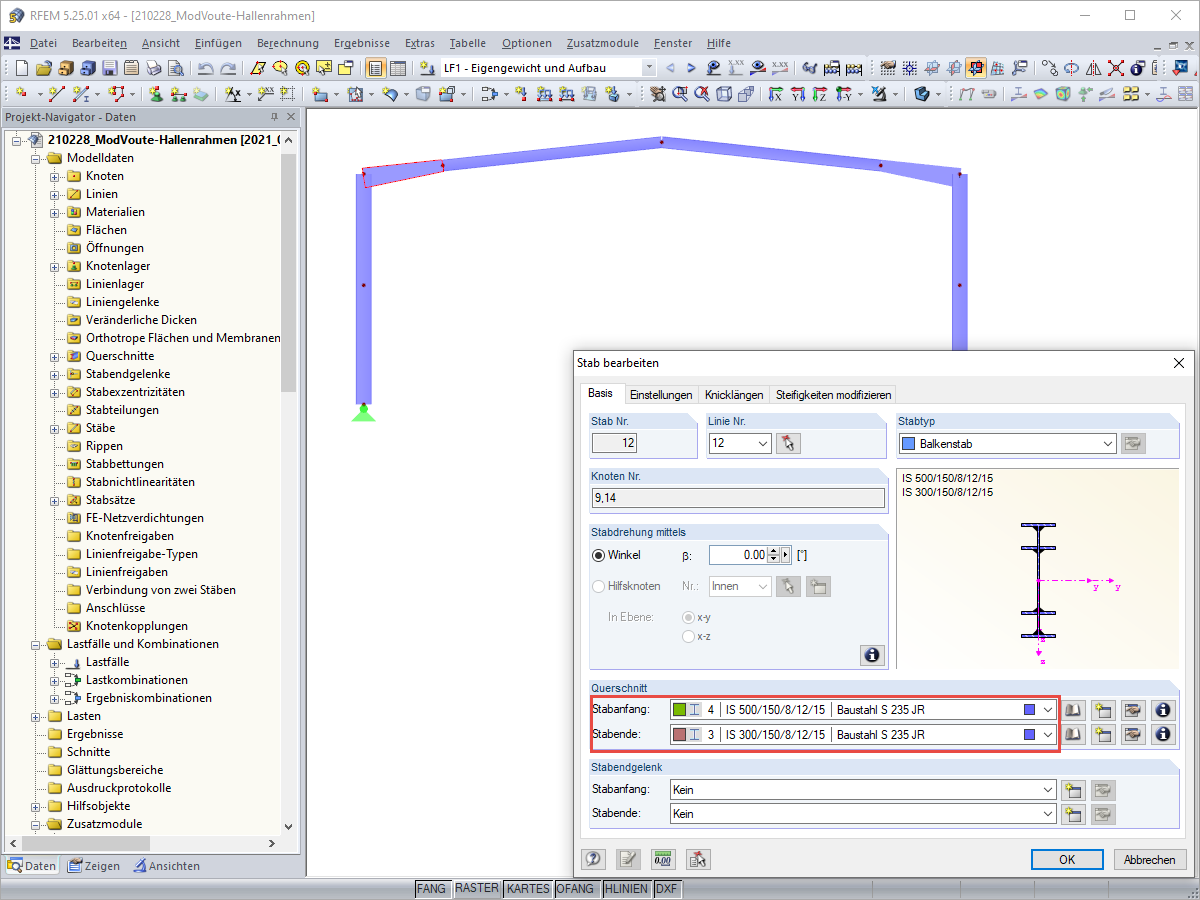Click the reddish Stabende color swatch
The image size is (1200, 900).
[x=679, y=734]
